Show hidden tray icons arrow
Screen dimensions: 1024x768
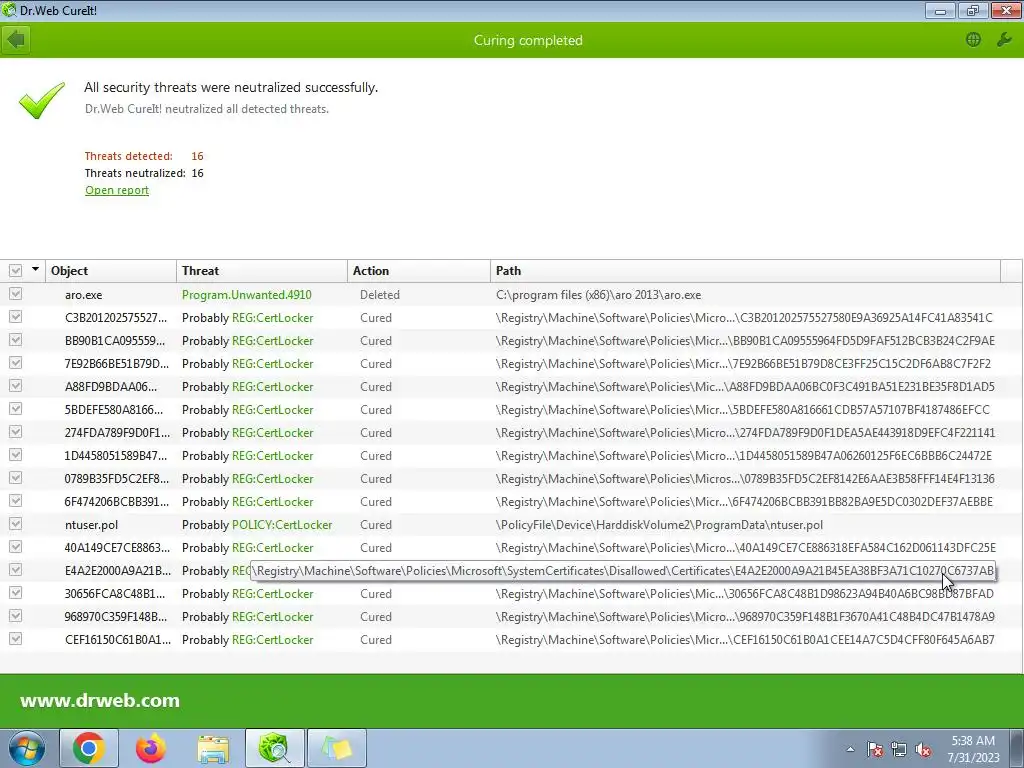pyautogui.click(x=850, y=749)
